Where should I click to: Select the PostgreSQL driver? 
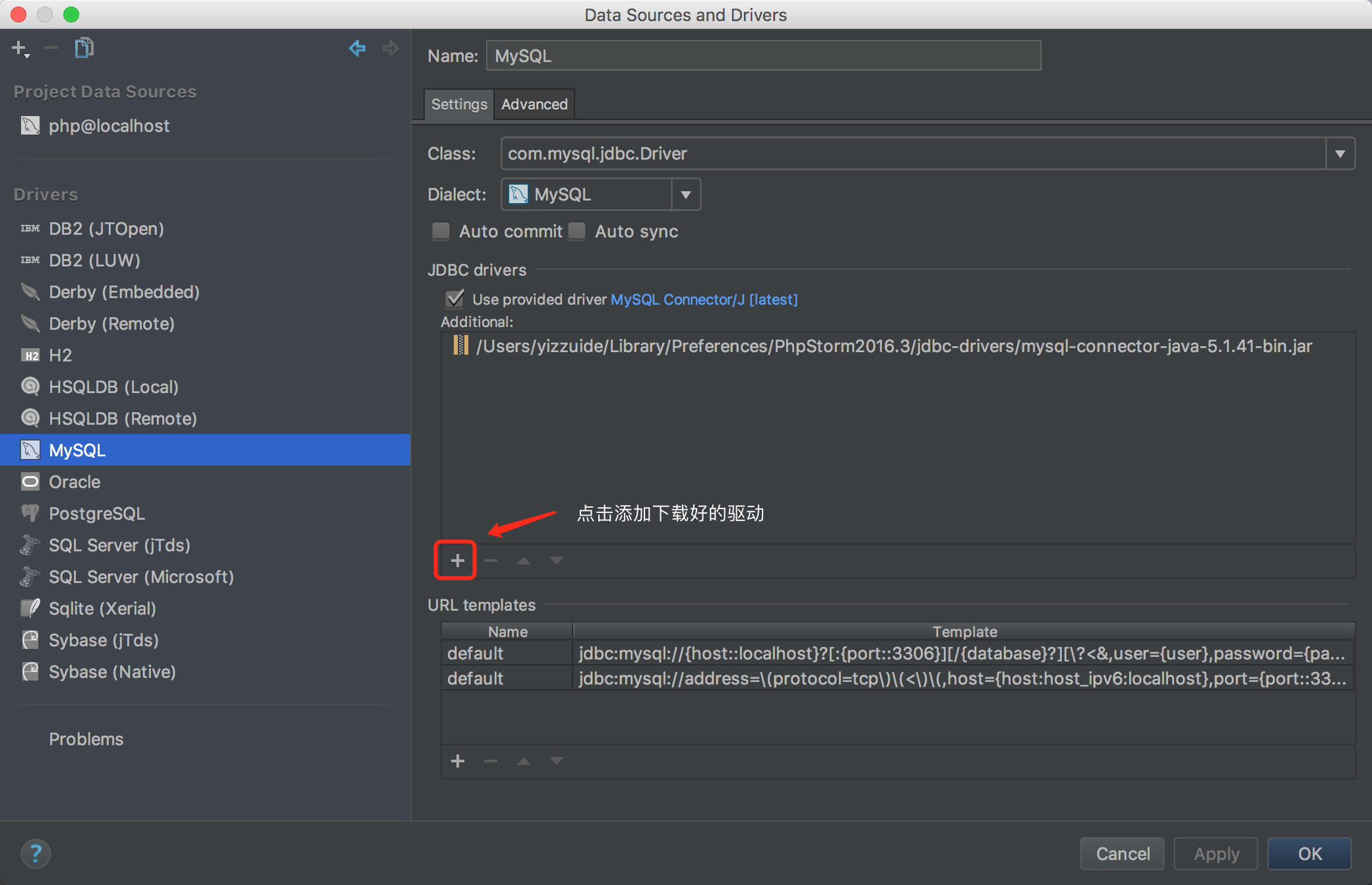(x=205, y=513)
